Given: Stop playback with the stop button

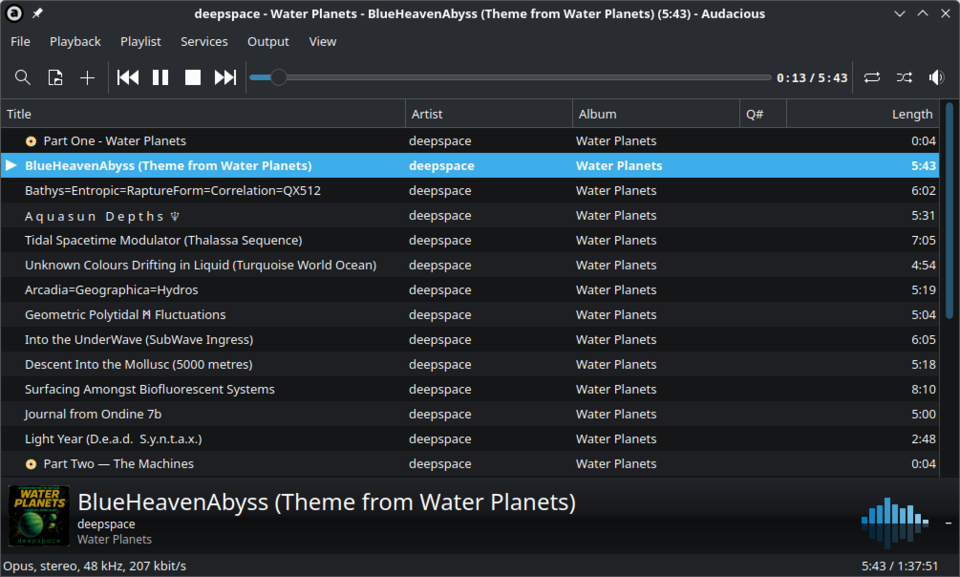Looking at the screenshot, I should [x=193, y=77].
